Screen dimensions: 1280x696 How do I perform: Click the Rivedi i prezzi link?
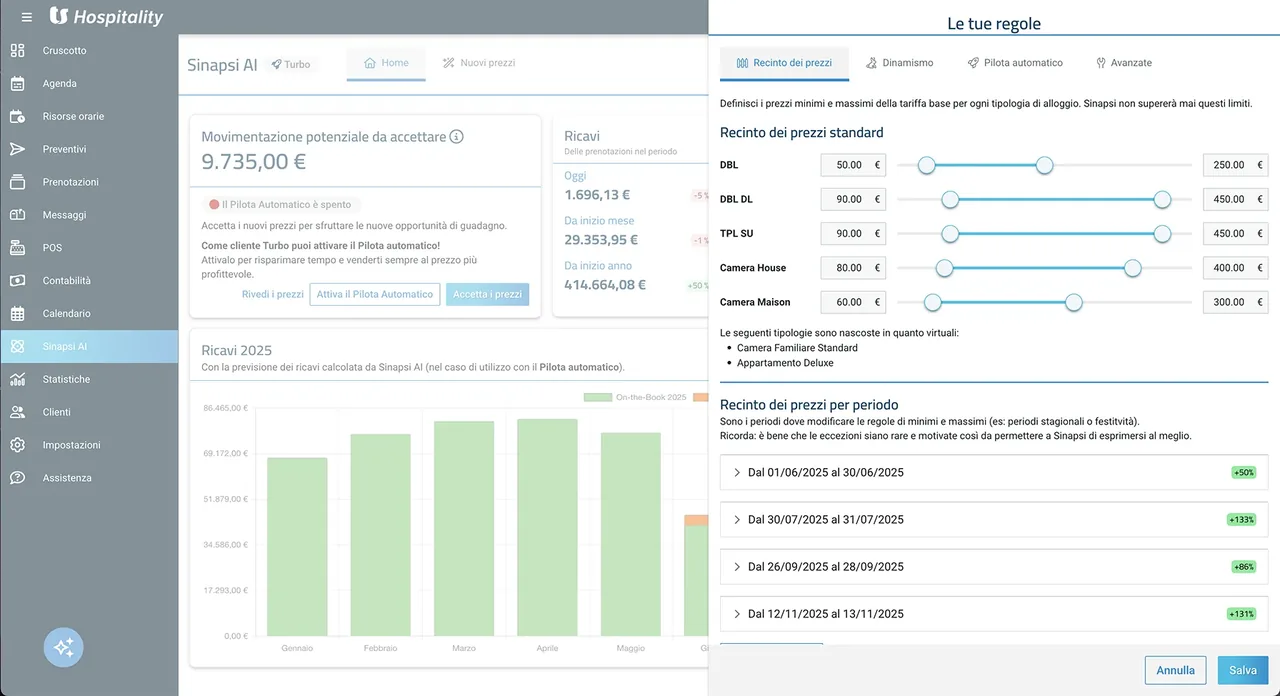[x=273, y=295]
